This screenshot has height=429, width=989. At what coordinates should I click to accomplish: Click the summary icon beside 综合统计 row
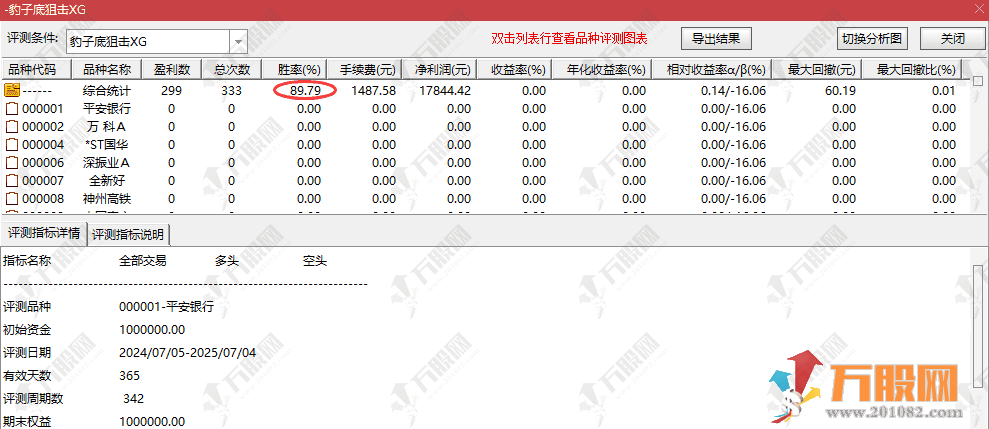[x=11, y=91]
